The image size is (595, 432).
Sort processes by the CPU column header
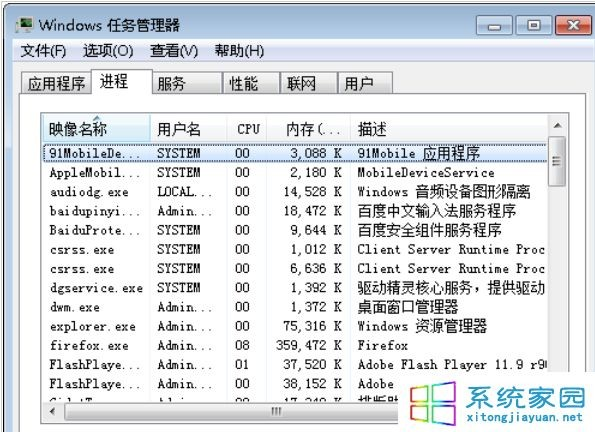tap(247, 129)
